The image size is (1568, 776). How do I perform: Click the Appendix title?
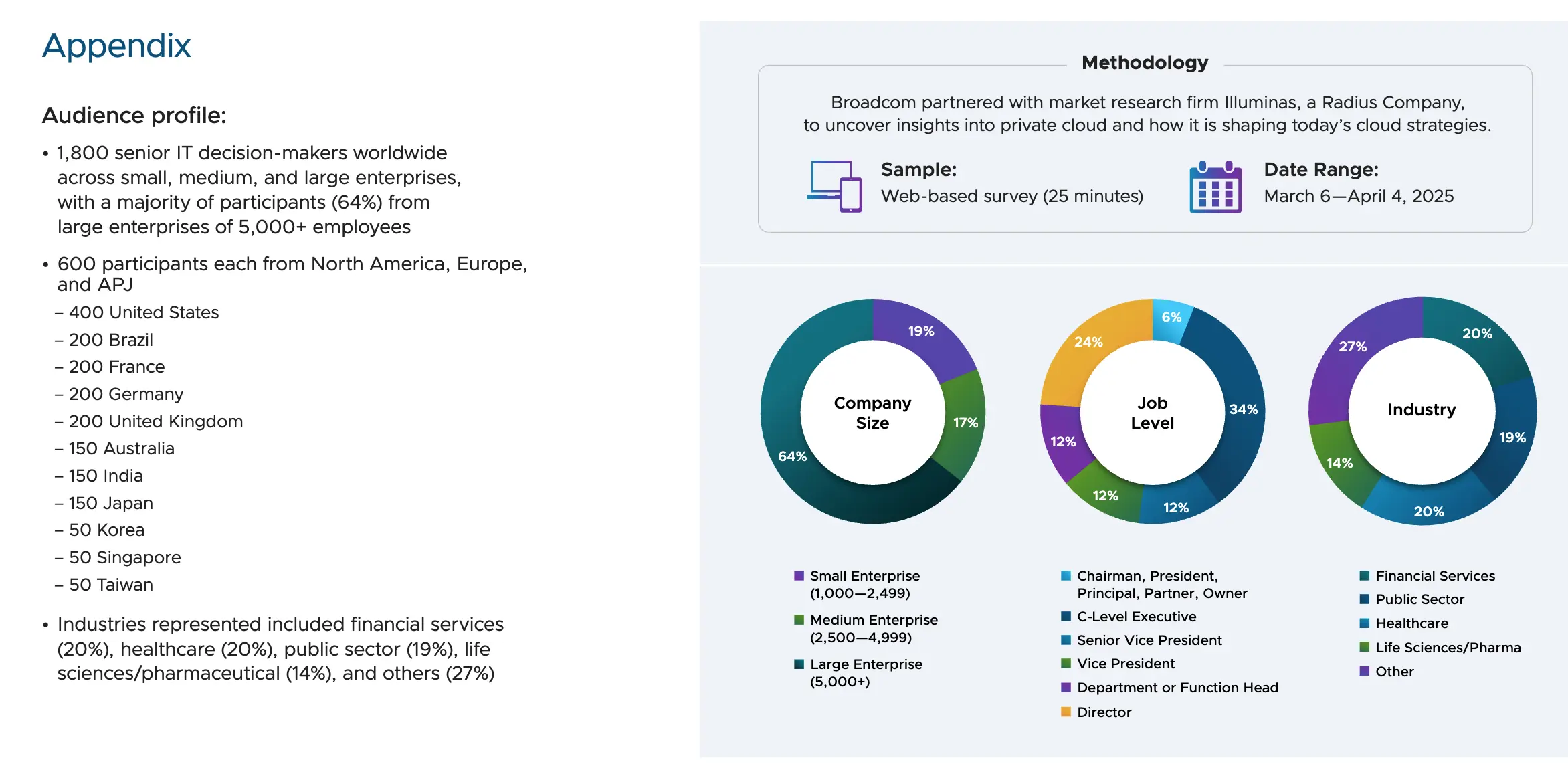116,46
